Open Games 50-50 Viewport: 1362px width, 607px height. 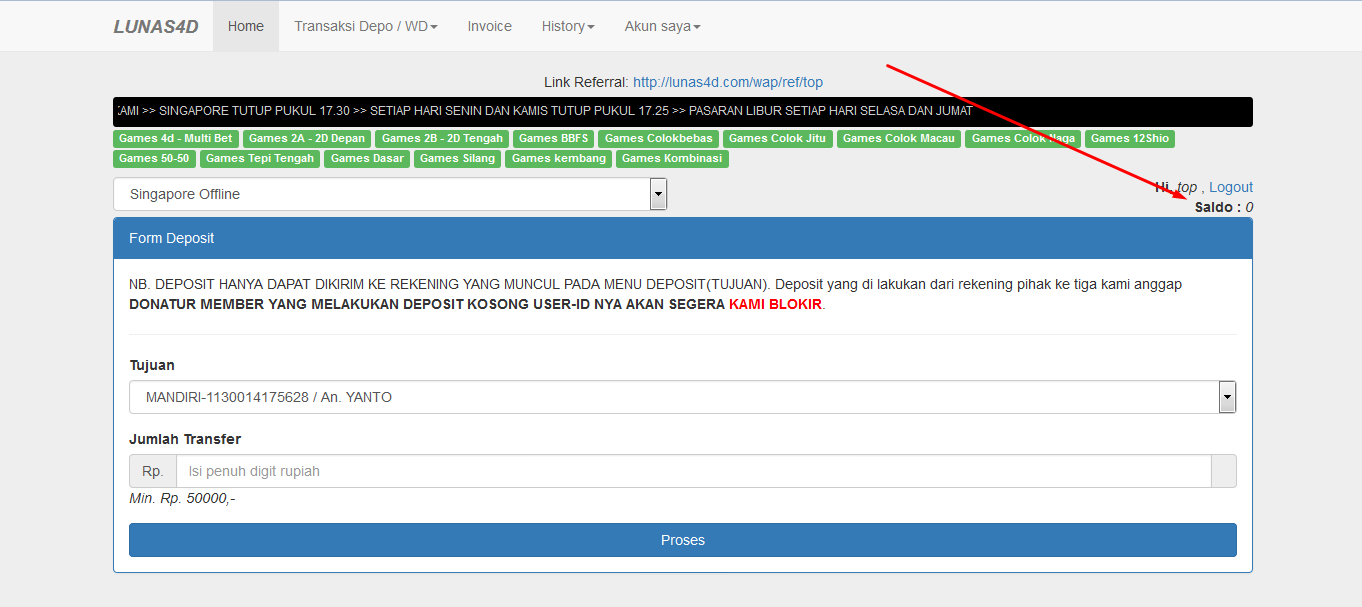click(x=154, y=159)
